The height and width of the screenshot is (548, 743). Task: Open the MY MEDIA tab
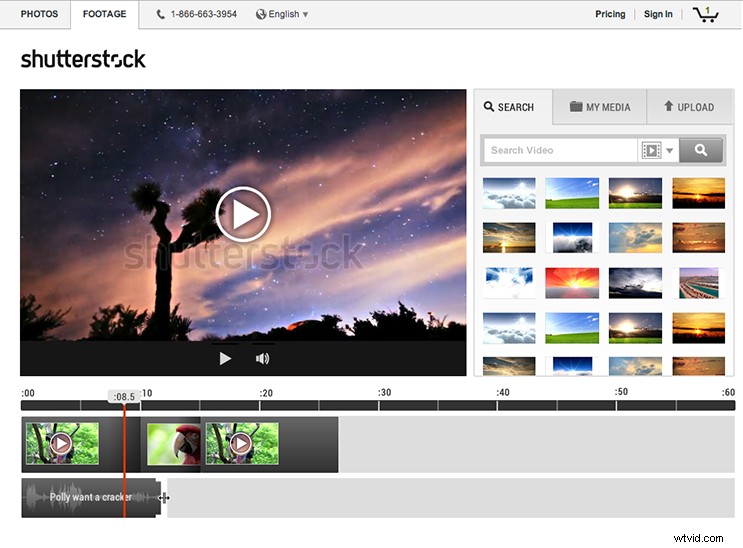click(600, 107)
